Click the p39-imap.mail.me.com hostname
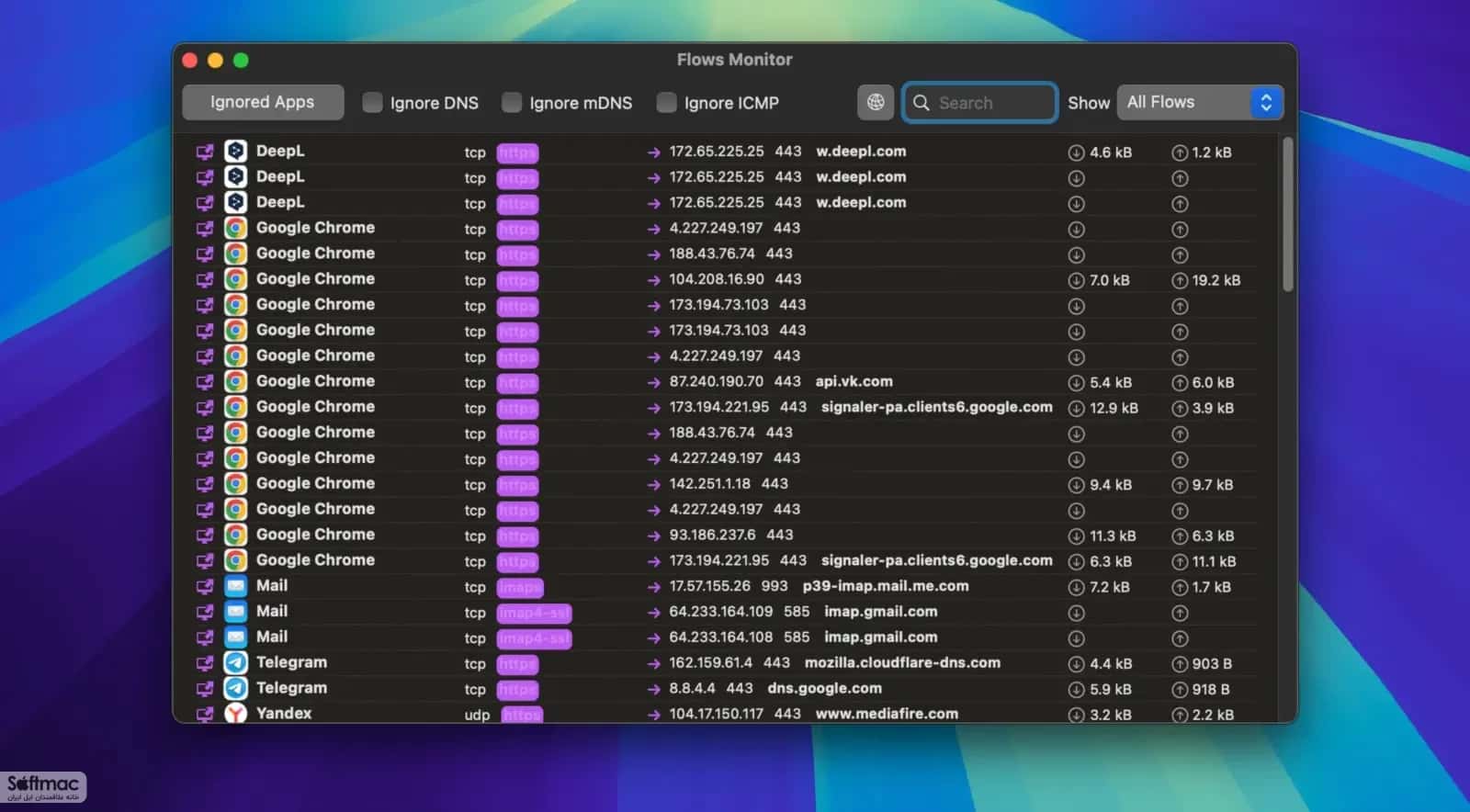 point(886,586)
